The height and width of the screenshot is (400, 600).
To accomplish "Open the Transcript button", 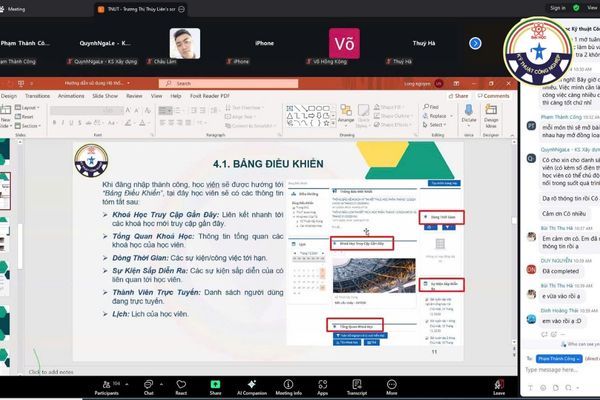I will [357, 387].
